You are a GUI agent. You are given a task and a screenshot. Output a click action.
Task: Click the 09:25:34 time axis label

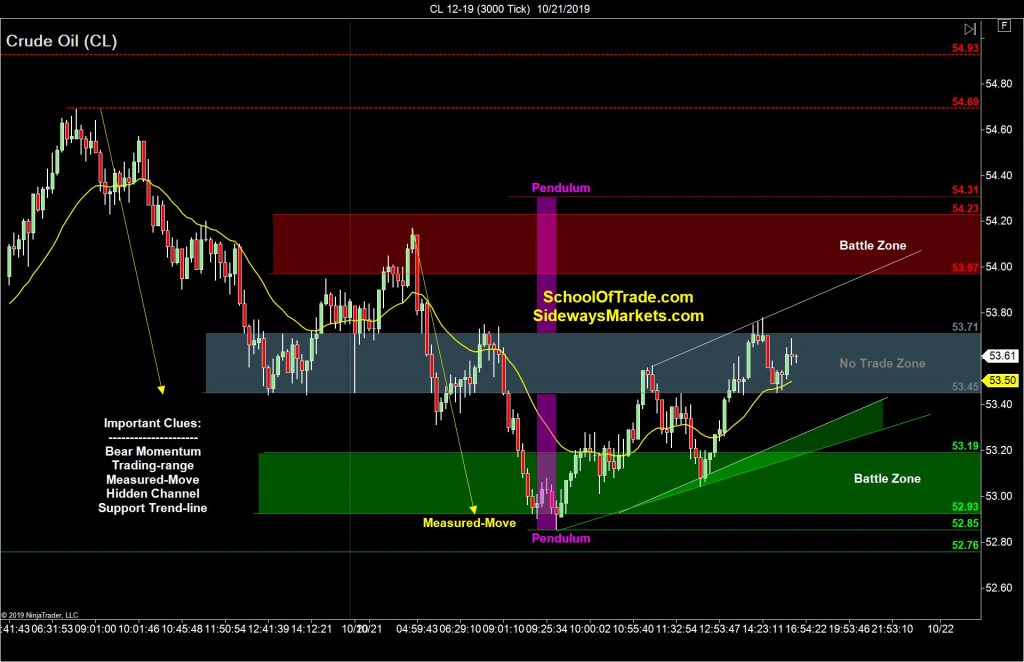547,629
